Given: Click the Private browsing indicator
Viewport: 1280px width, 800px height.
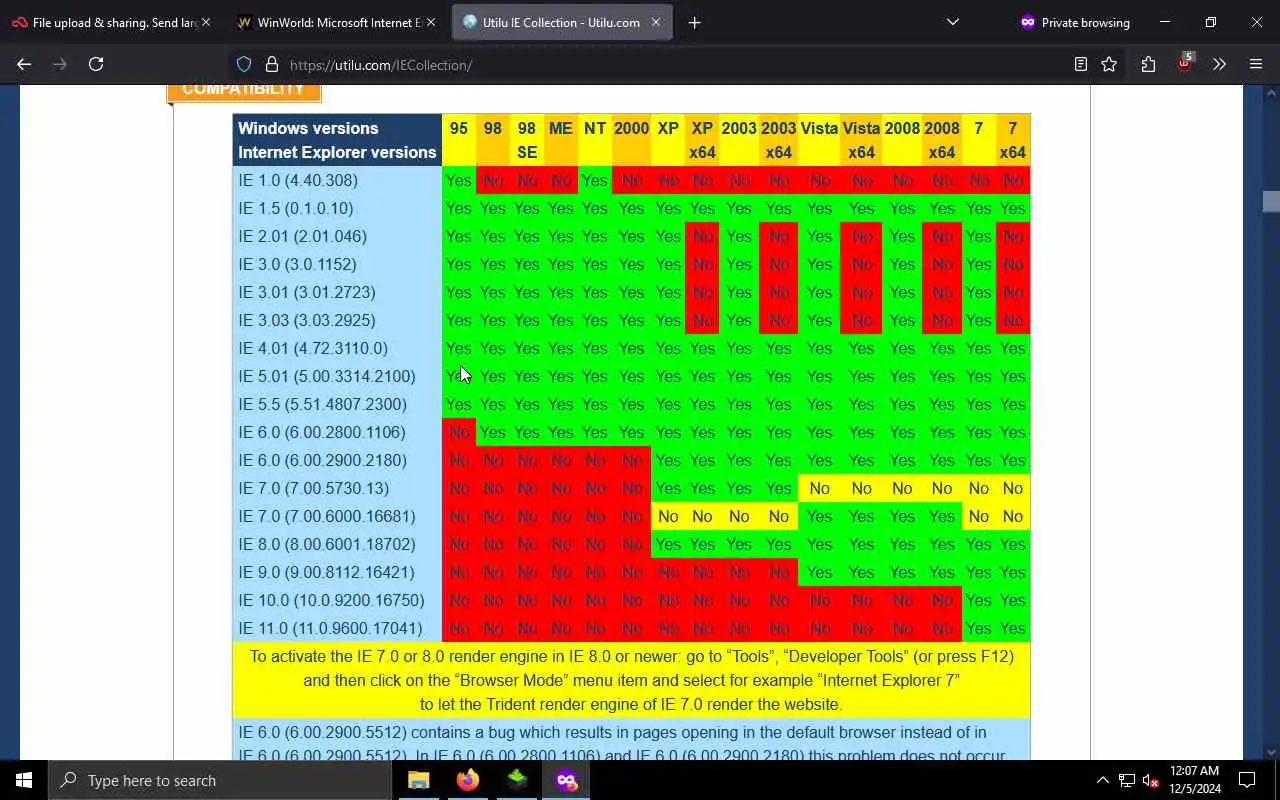Looking at the screenshot, I should pyautogui.click(x=1075, y=22).
